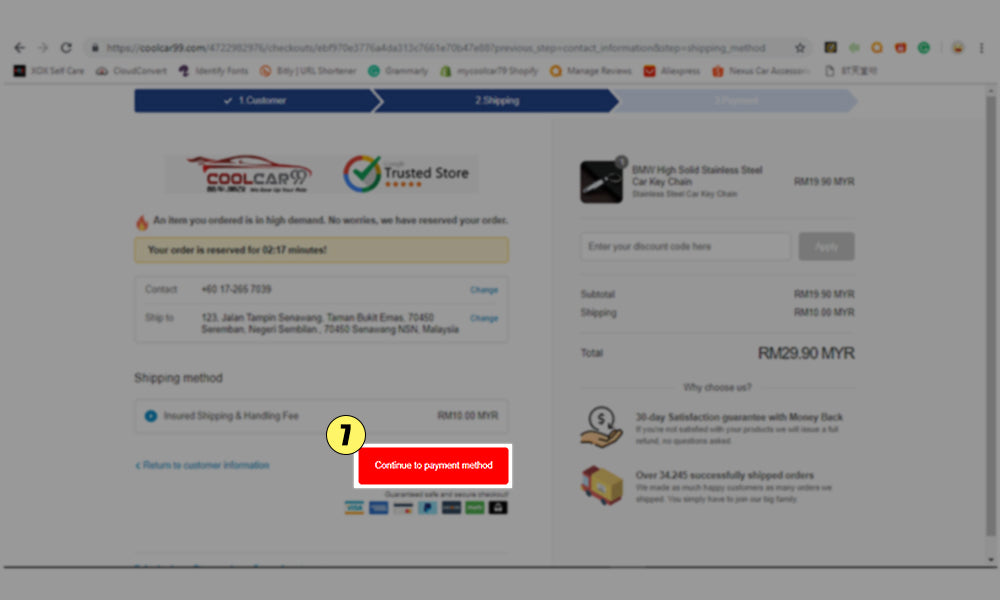Click the red extension icon in the toolbar
Screen dimensions: 1000x600
(901, 47)
